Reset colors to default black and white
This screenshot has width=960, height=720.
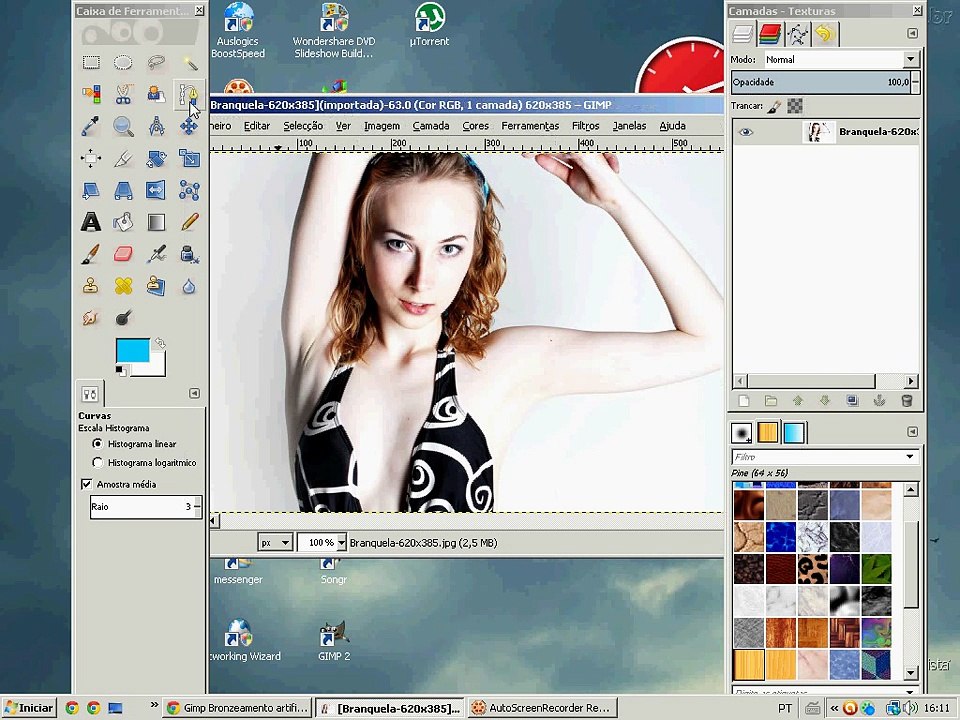tap(120, 370)
